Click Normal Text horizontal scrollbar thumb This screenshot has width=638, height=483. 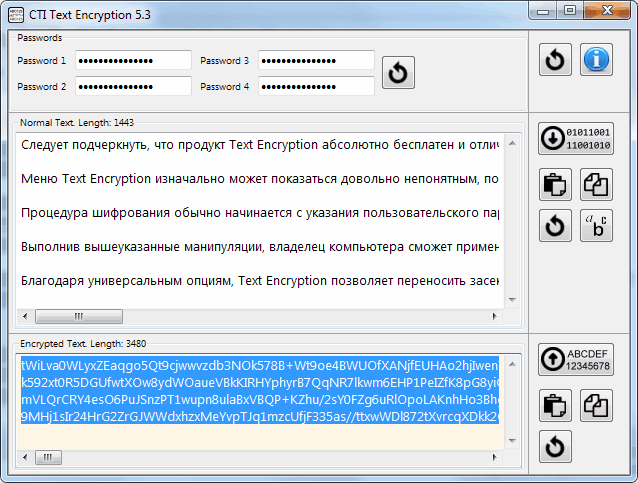[x=79, y=316]
